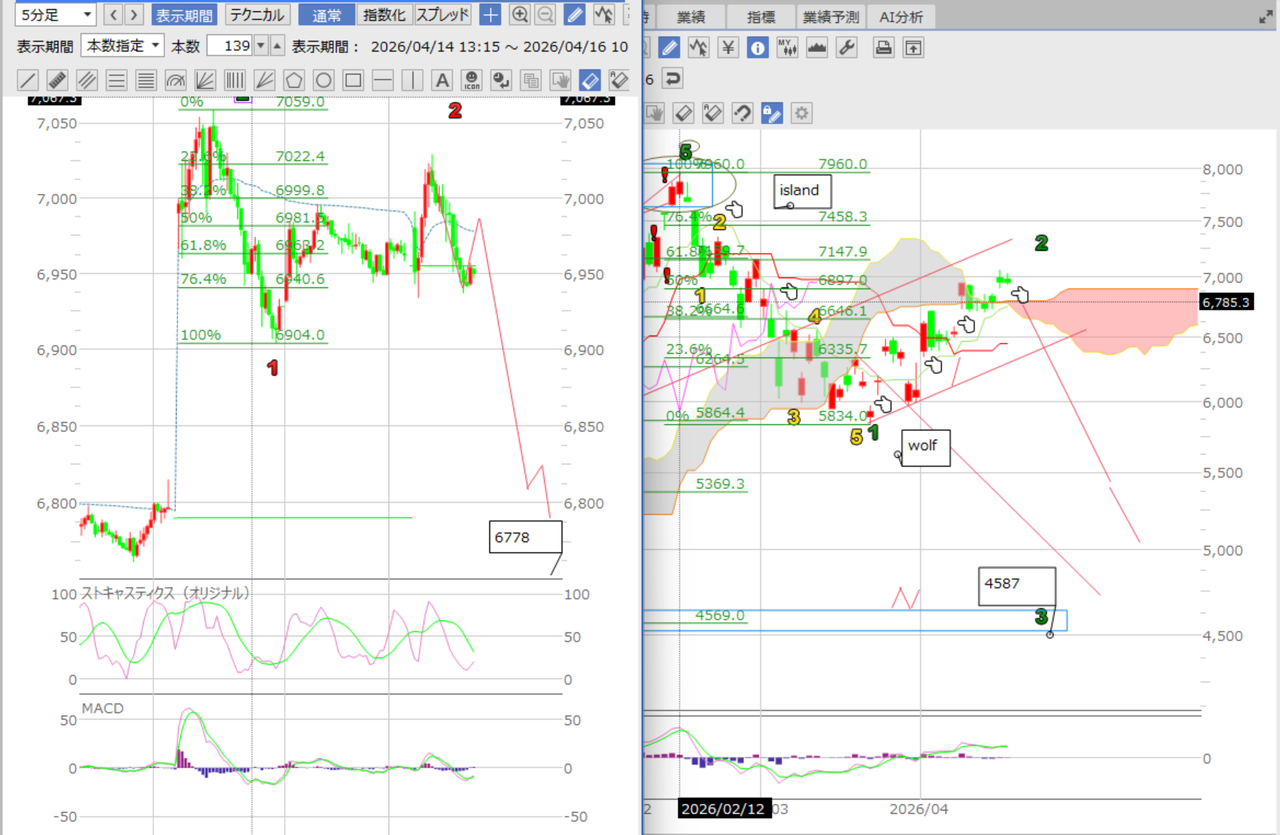1280x835 pixels.
Task: Open the wrench settings icon
Action: pos(845,47)
